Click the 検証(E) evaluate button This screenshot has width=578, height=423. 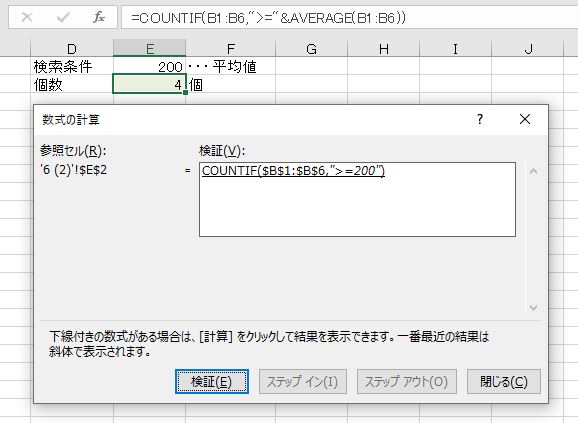point(212,382)
